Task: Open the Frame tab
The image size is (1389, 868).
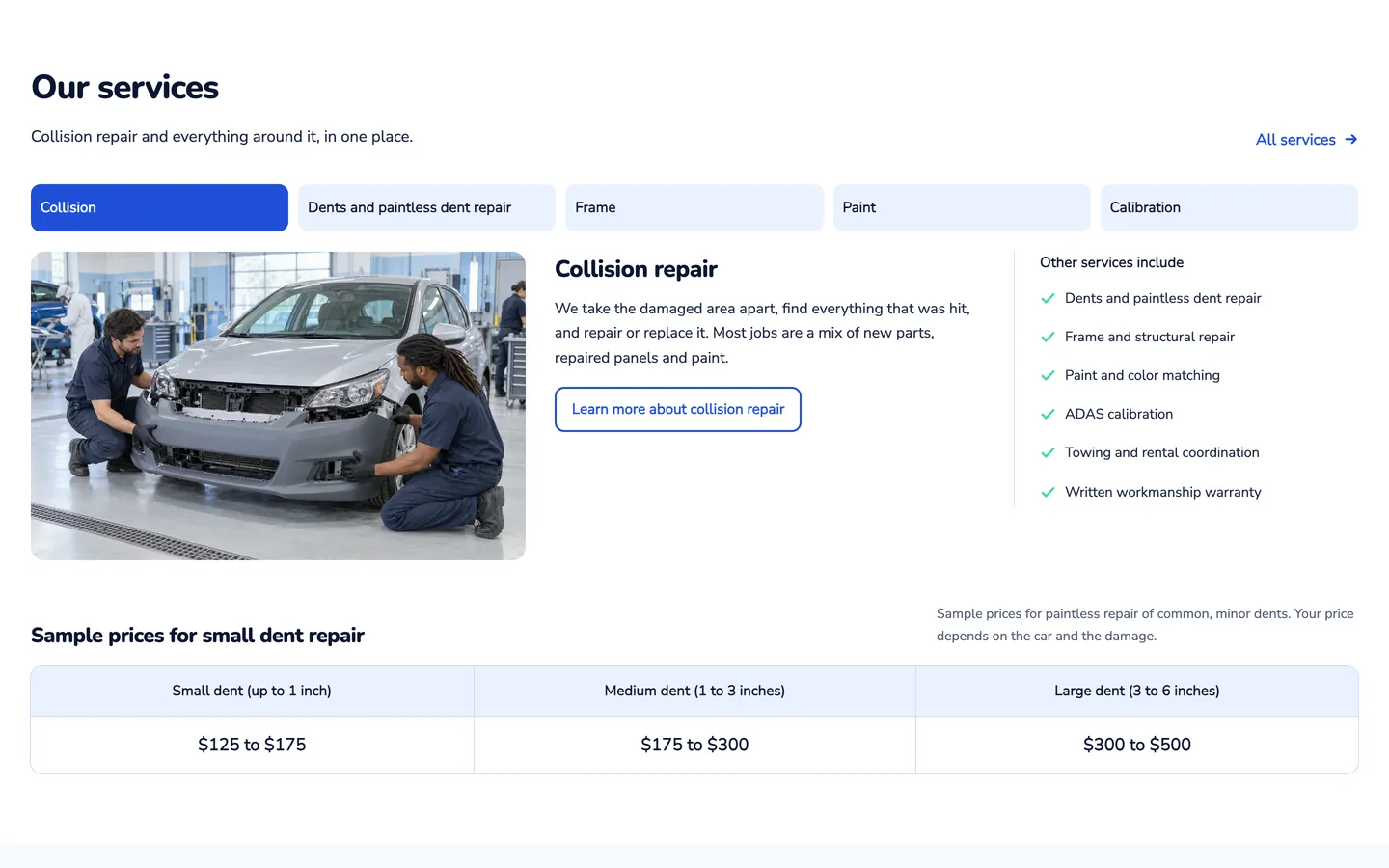Action: click(x=694, y=207)
